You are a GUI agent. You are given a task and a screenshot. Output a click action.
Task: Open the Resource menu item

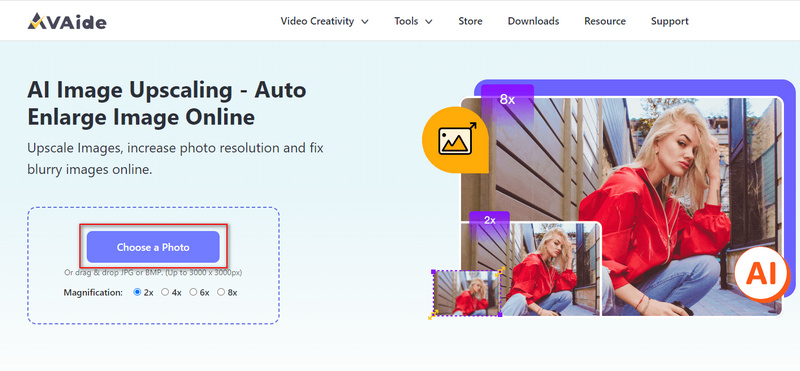coord(605,21)
